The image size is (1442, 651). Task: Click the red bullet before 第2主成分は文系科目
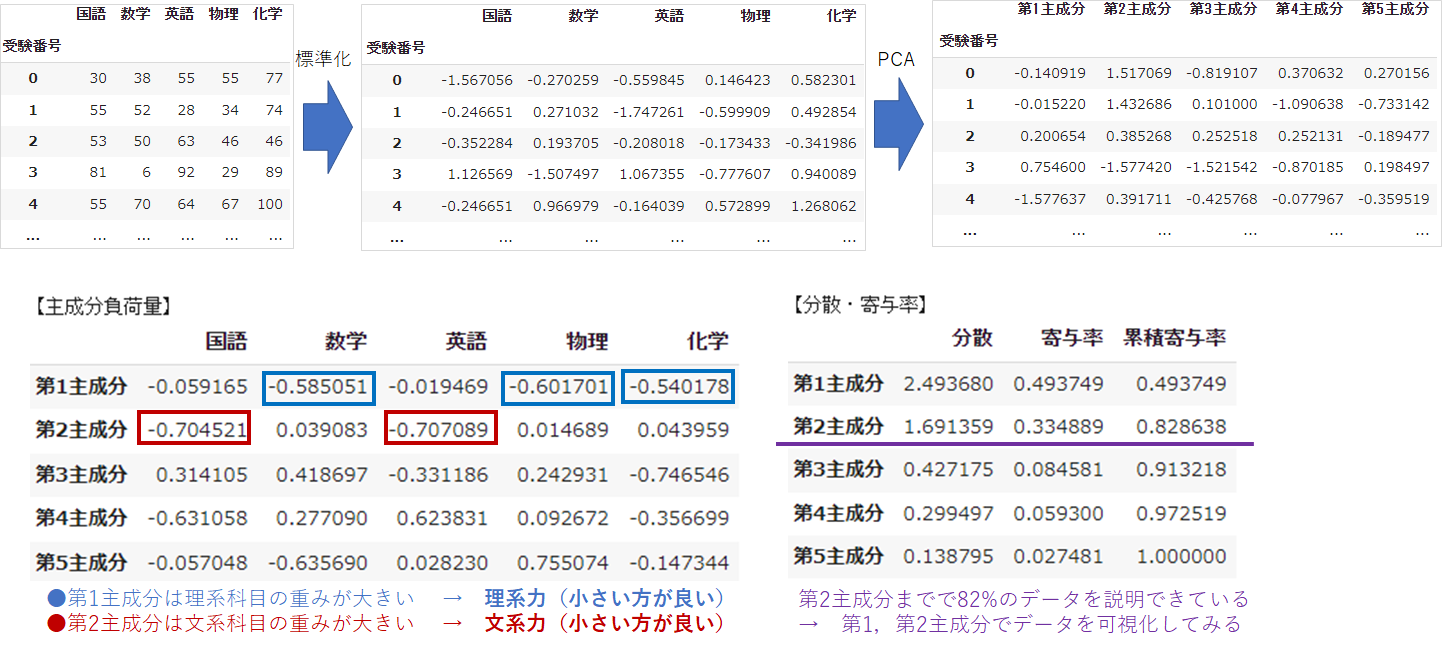tap(57, 624)
